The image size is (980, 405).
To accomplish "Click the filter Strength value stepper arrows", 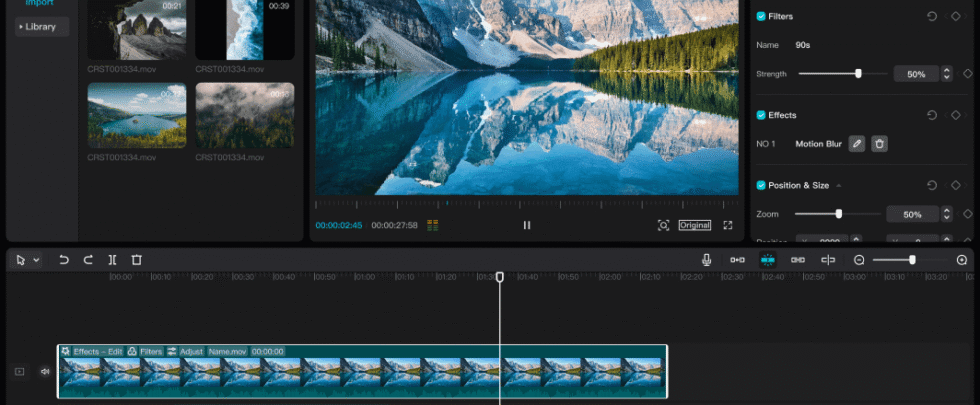I will 946,74.
